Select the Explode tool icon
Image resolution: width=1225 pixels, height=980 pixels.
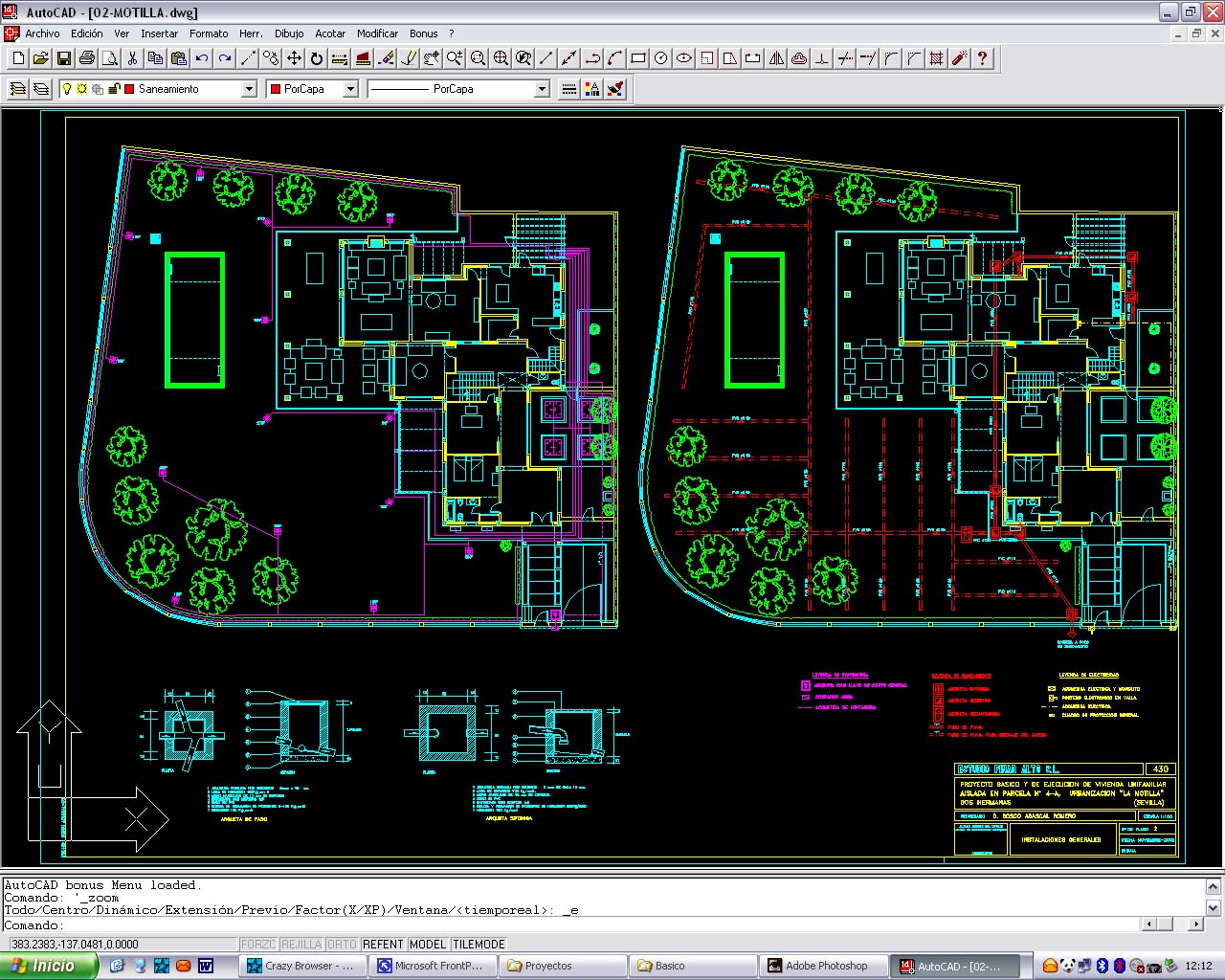960,58
